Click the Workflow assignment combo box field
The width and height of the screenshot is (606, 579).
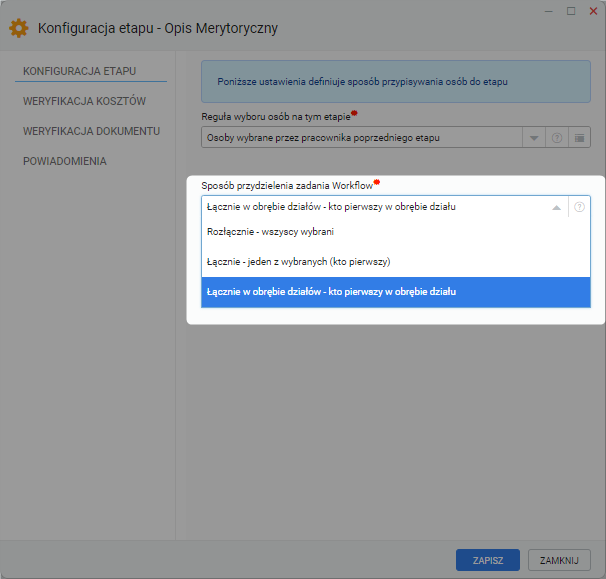click(385, 207)
